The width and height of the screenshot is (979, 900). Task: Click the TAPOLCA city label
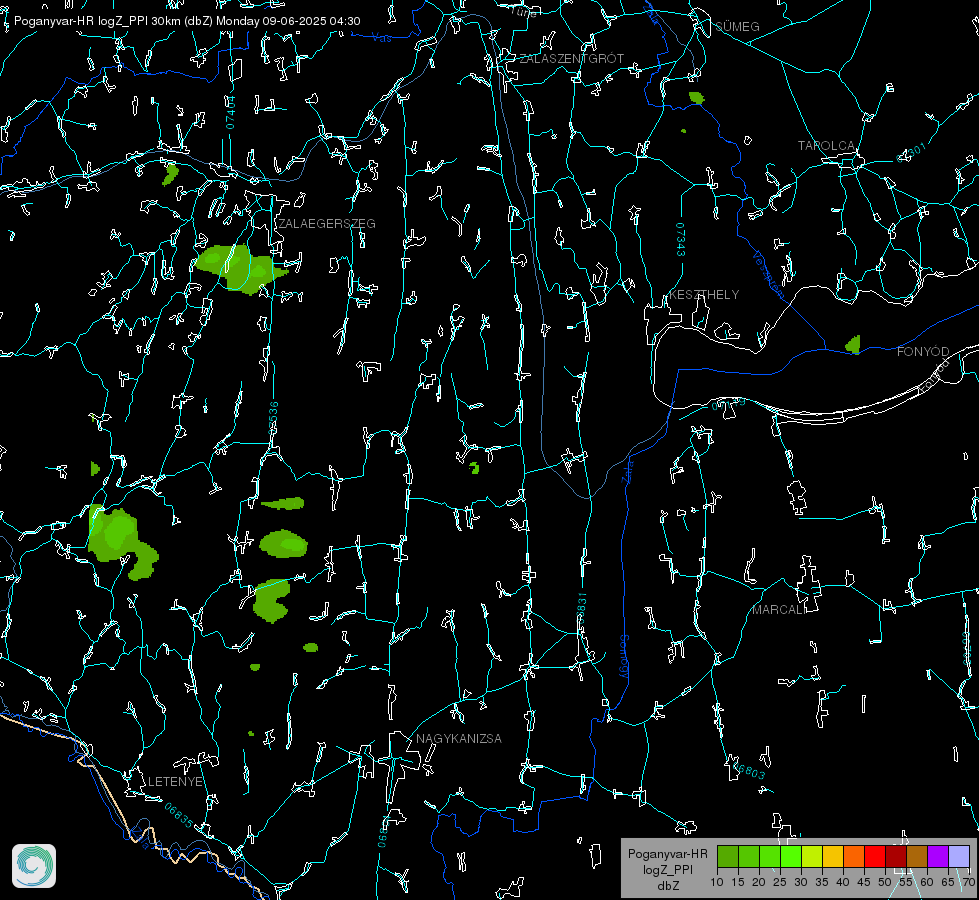point(826,146)
